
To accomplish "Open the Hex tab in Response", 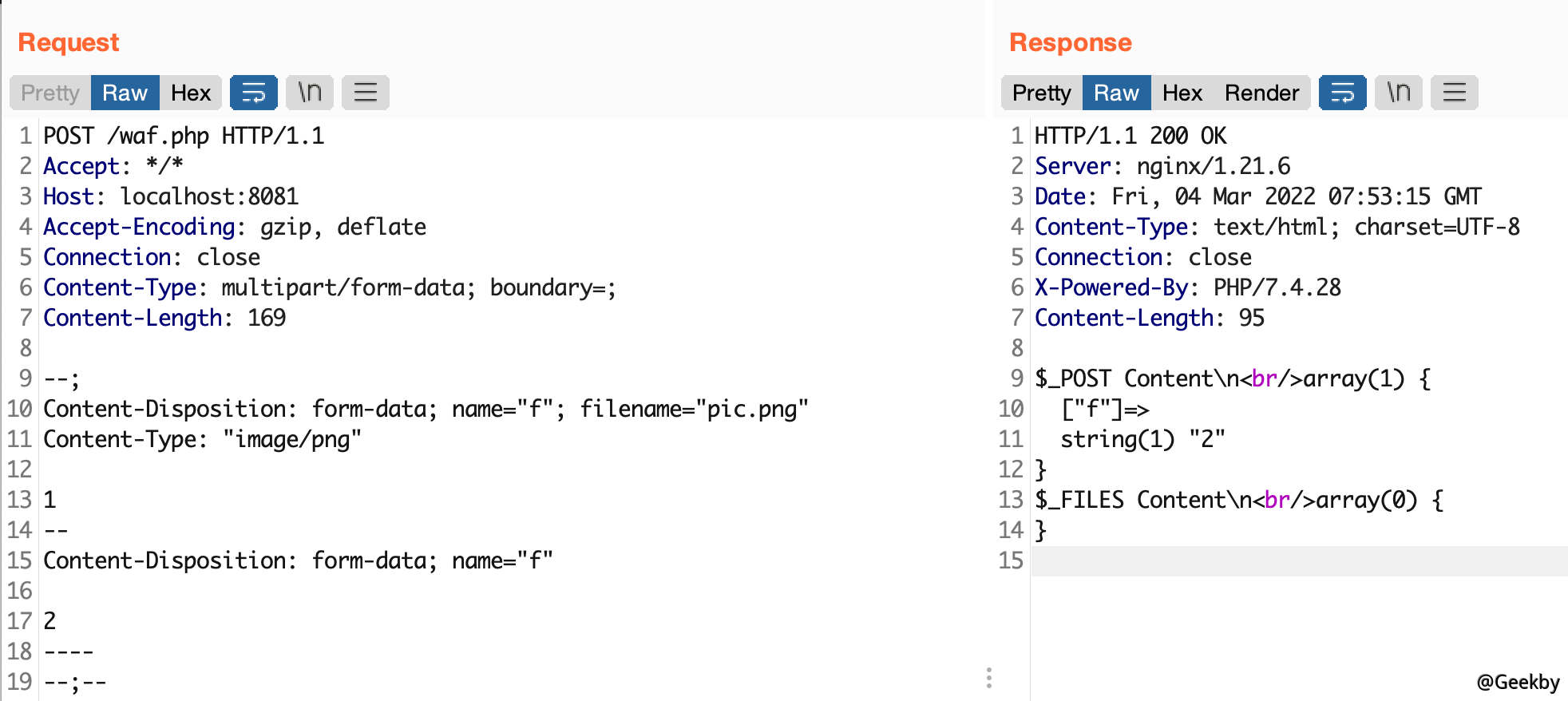I will 1182,93.
